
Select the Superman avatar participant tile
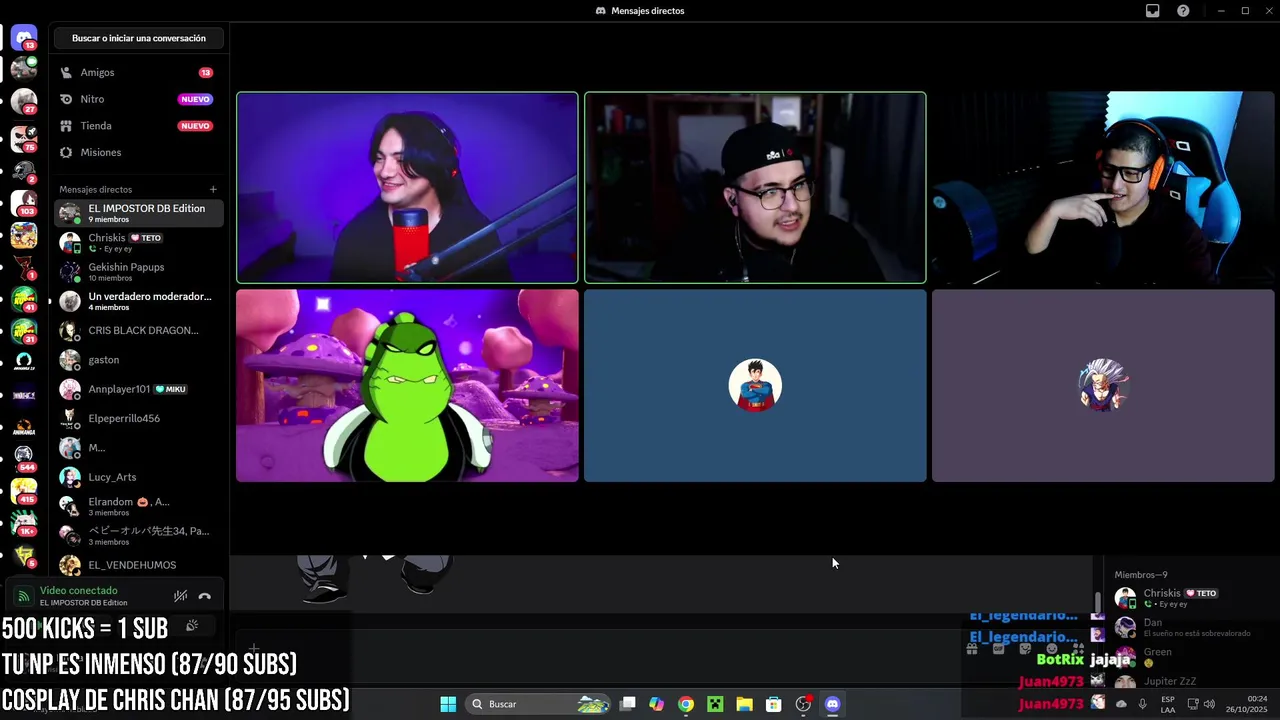tap(755, 386)
